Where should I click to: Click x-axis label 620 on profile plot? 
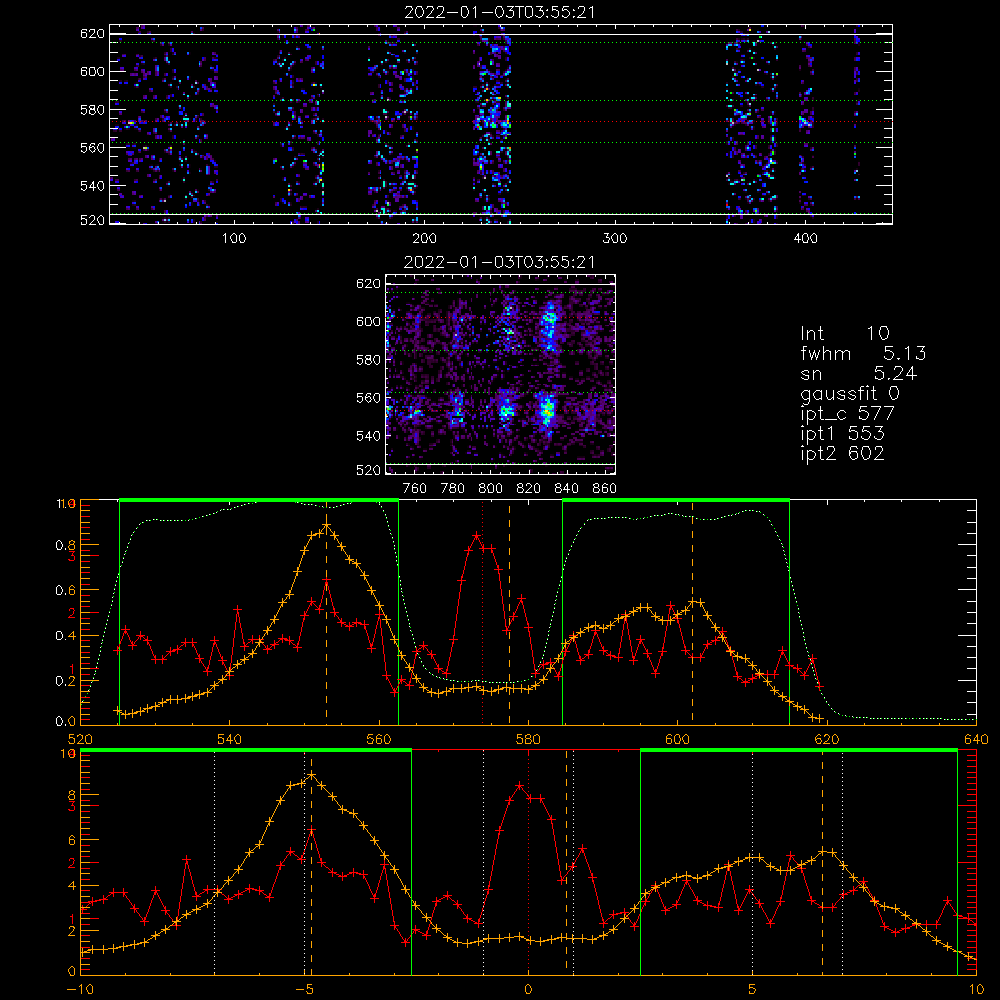click(827, 739)
